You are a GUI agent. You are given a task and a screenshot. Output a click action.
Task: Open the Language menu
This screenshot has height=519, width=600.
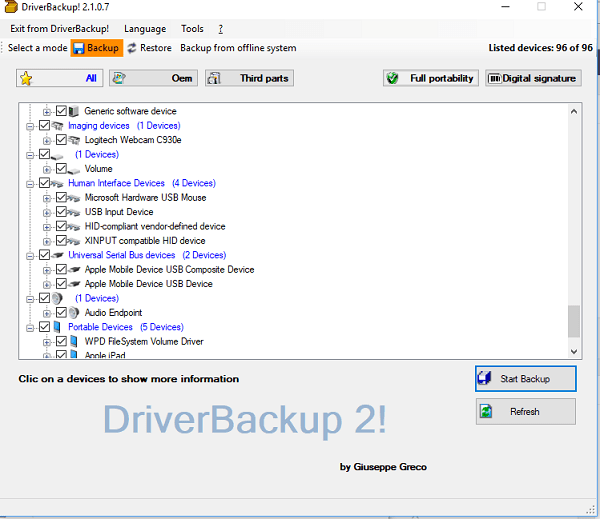pos(145,29)
